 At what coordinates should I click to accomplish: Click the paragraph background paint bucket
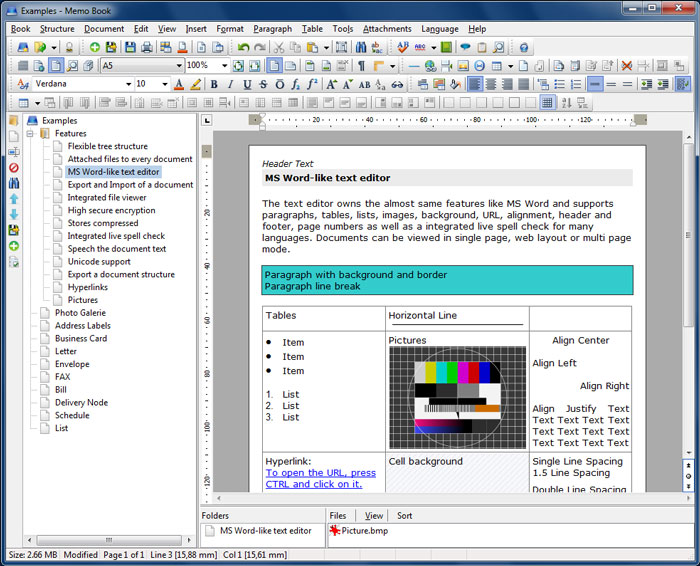coord(455,84)
